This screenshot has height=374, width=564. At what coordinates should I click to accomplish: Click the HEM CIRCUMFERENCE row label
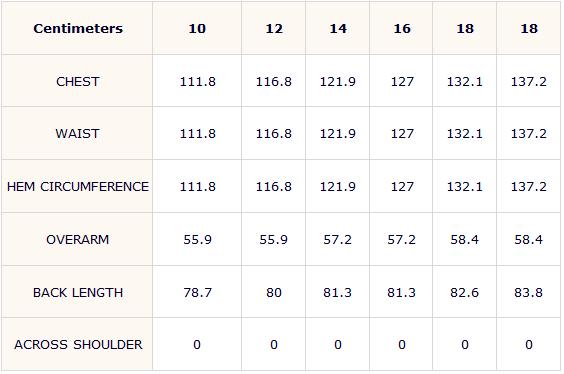point(78,187)
